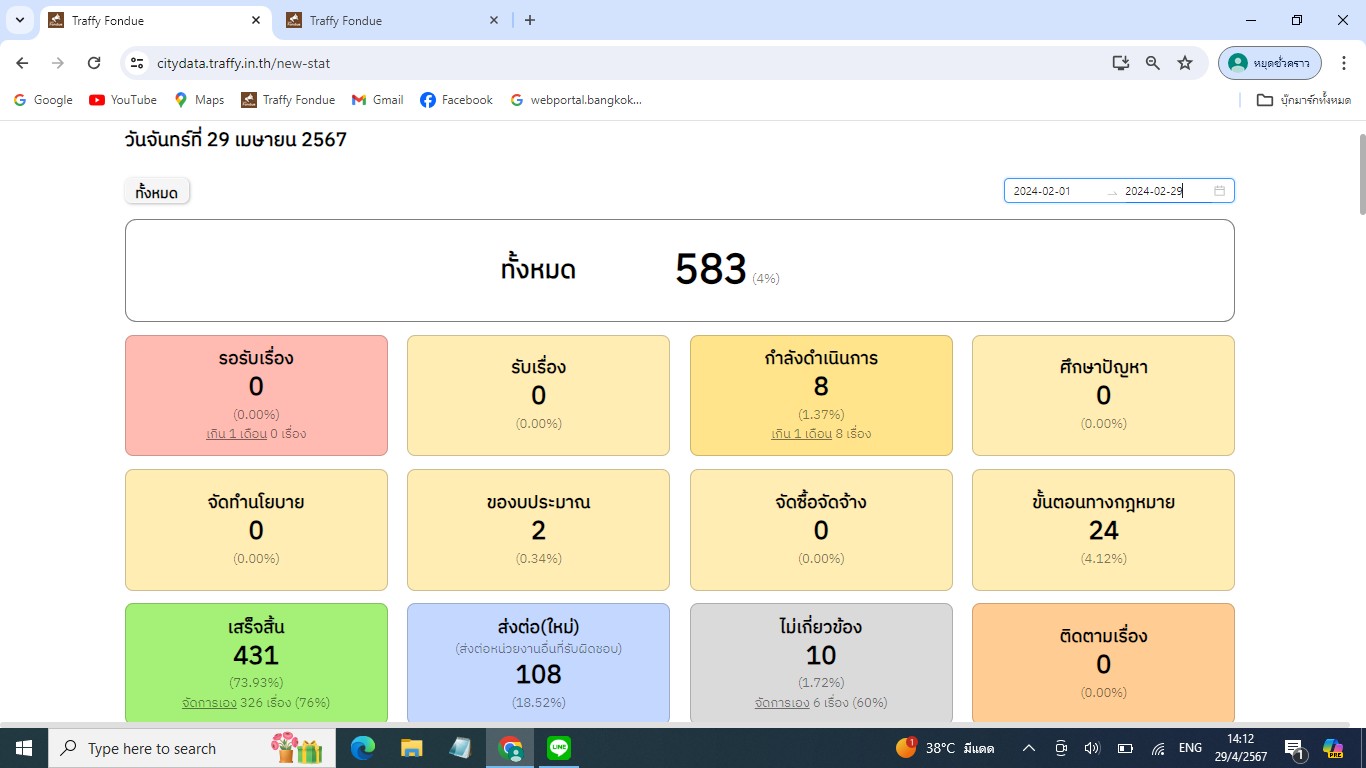Open Microsoft Edge from the taskbar

tap(363, 748)
